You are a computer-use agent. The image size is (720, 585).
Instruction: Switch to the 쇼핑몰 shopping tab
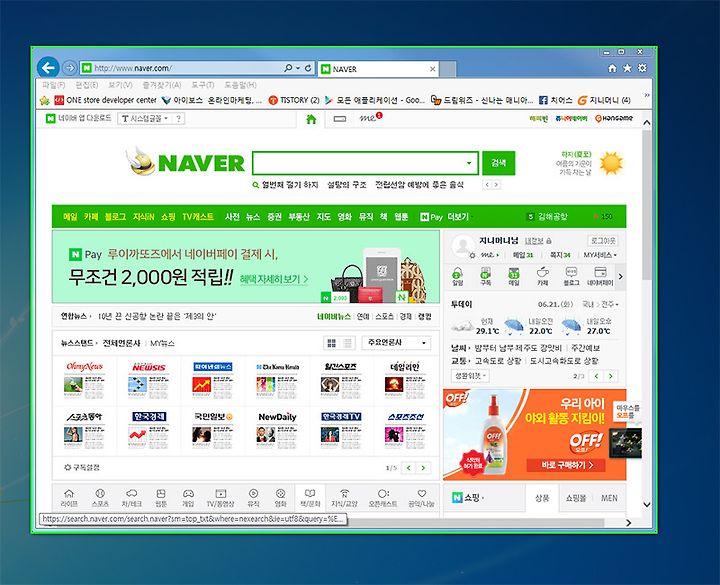[x=575, y=498]
